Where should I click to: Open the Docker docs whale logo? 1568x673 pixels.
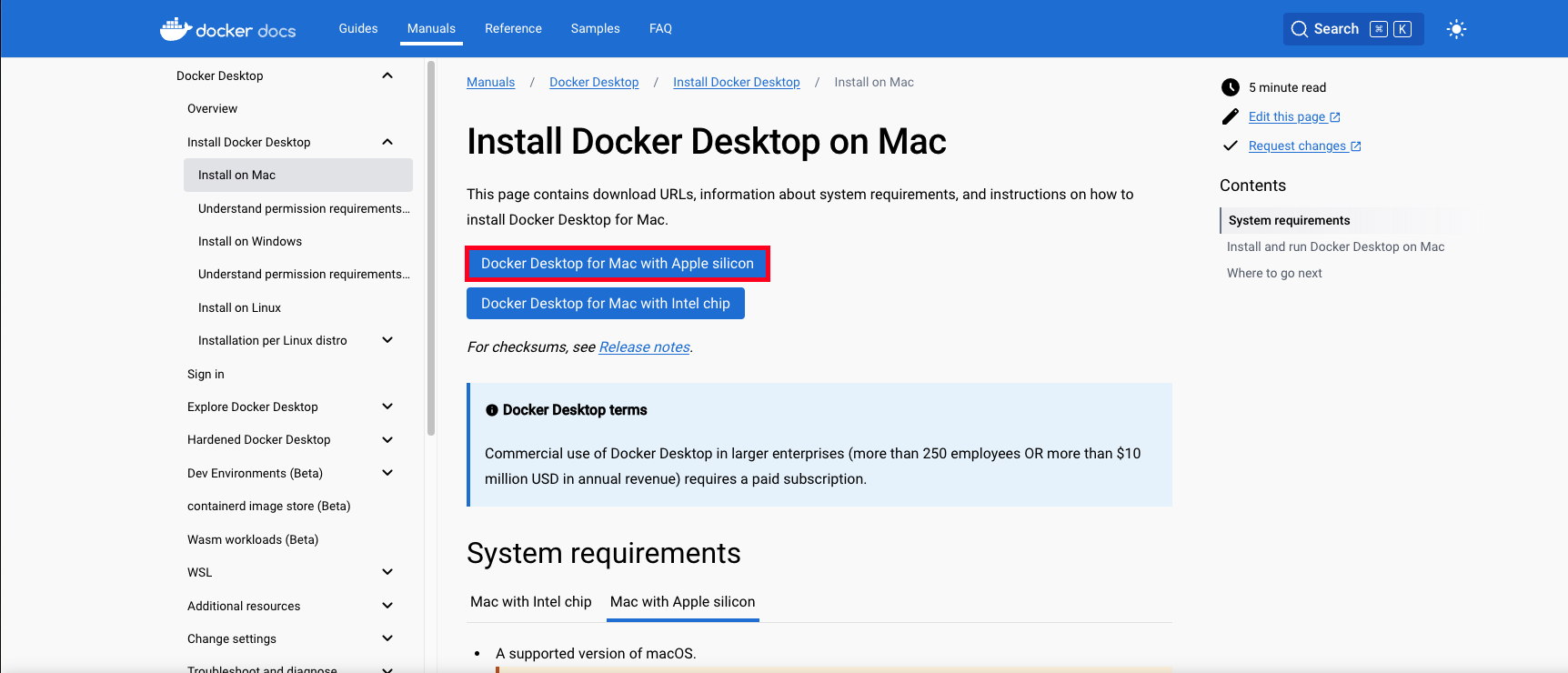[x=228, y=29]
